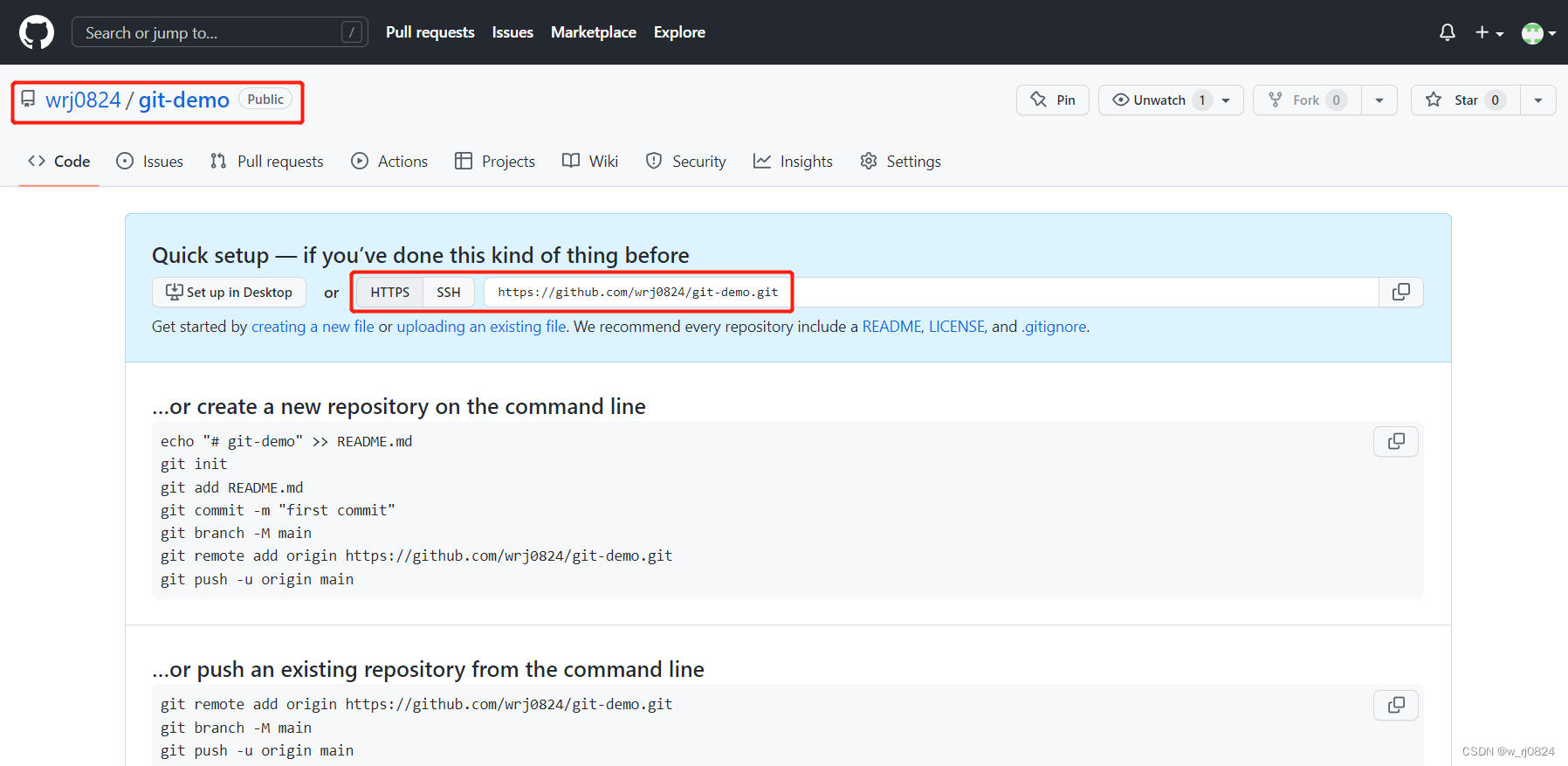Switch to the Actions tab
This screenshot has height=766, width=1568.
click(389, 162)
